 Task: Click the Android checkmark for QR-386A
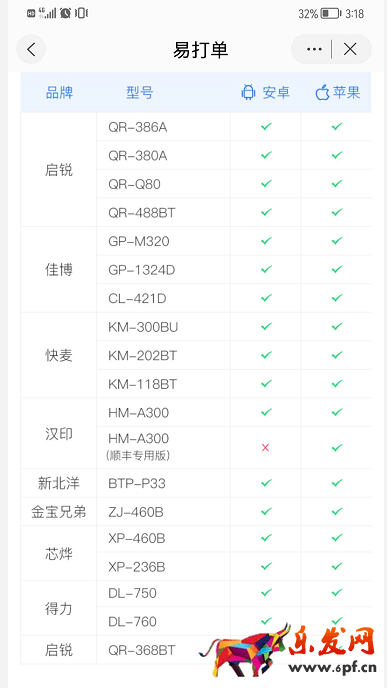[x=266, y=127]
